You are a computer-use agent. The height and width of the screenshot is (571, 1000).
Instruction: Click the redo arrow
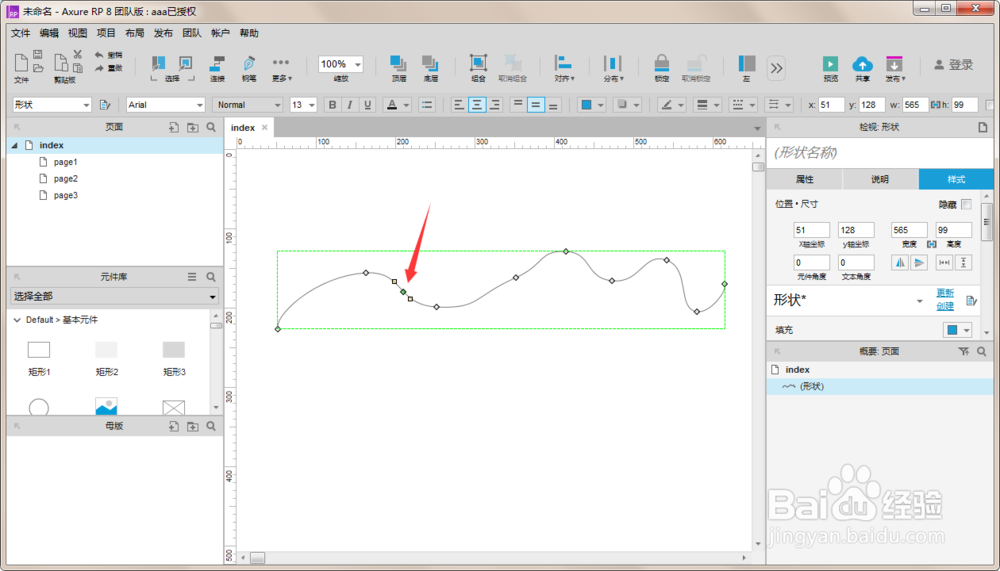pos(99,68)
